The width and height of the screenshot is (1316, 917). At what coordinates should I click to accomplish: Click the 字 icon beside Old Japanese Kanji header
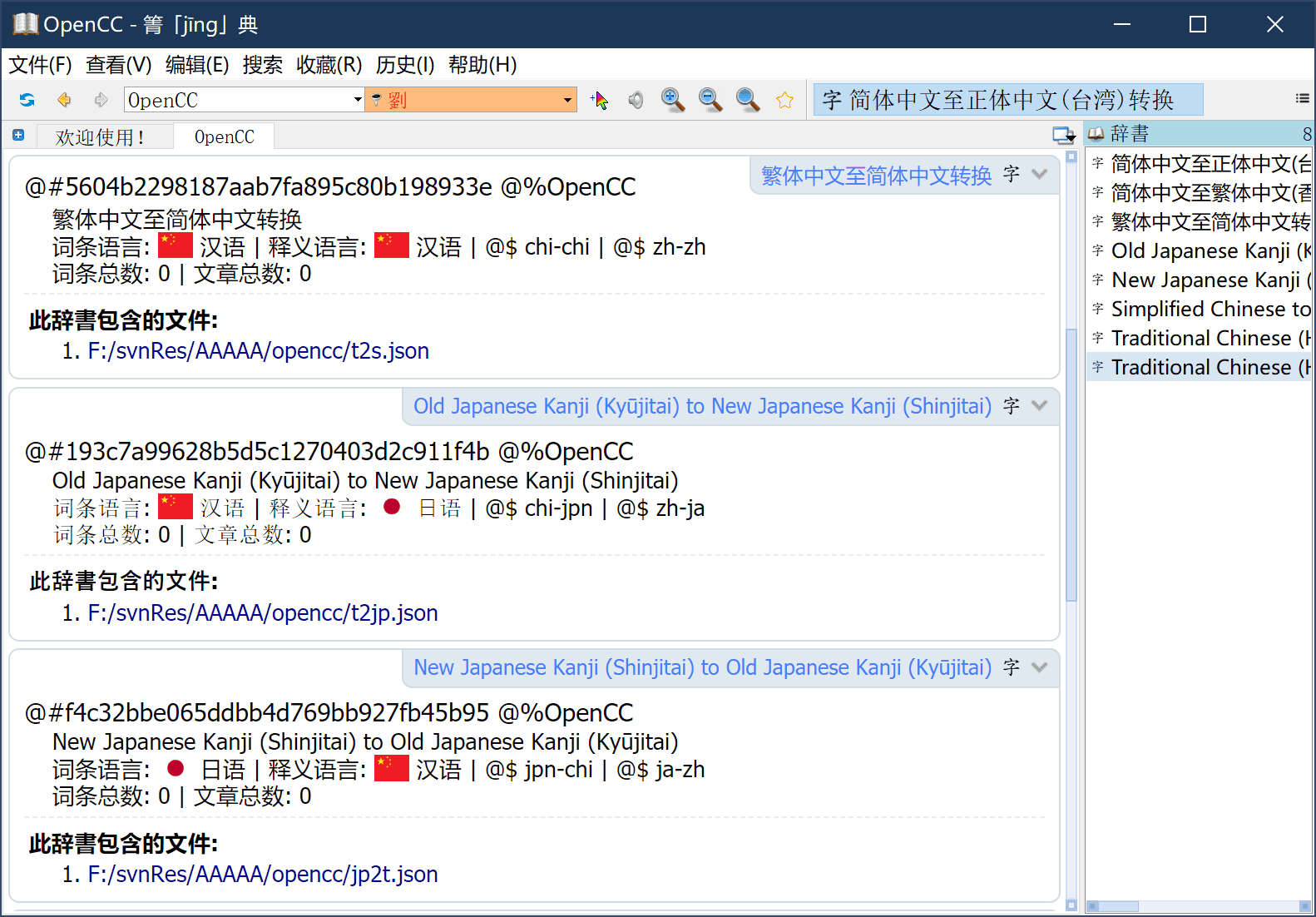pyautogui.click(x=1012, y=406)
